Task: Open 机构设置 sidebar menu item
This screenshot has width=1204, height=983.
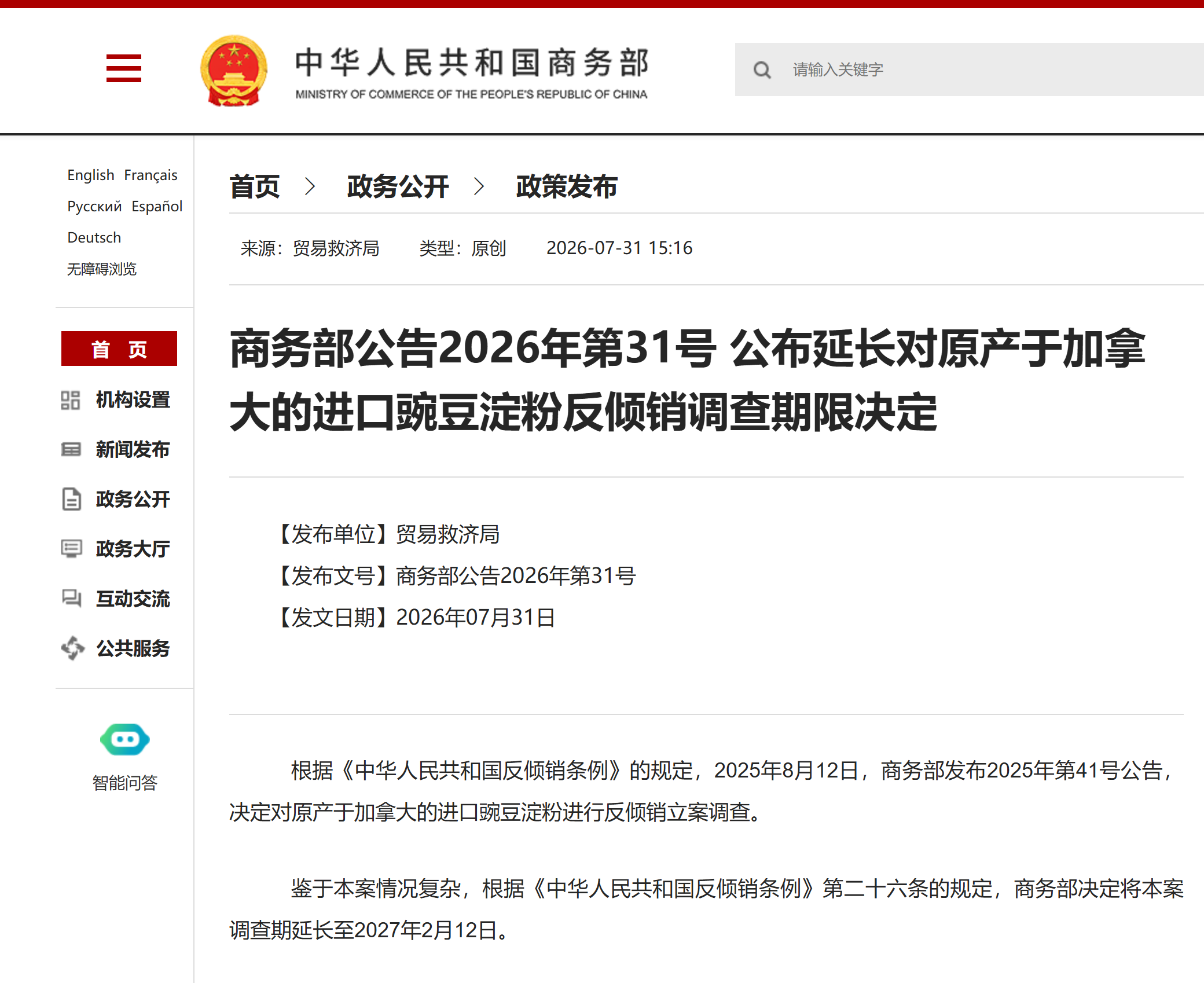Action: [x=133, y=400]
